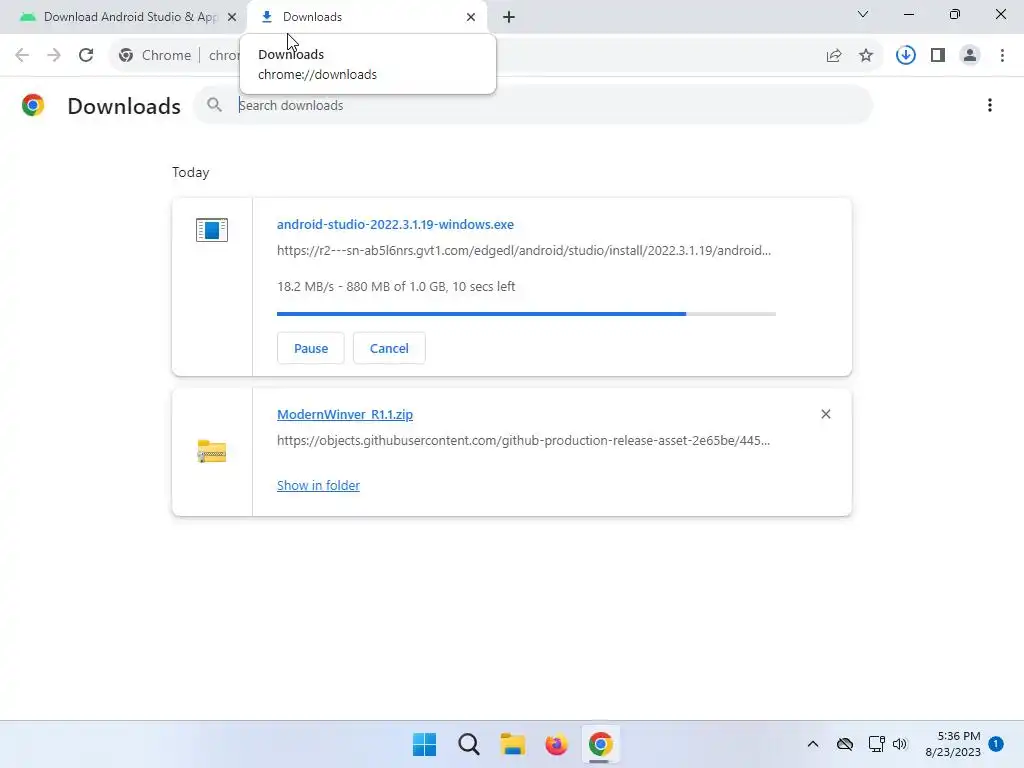Viewport: 1024px width, 768px height.
Task: Open Windows taskbar Search
Action: click(x=469, y=744)
